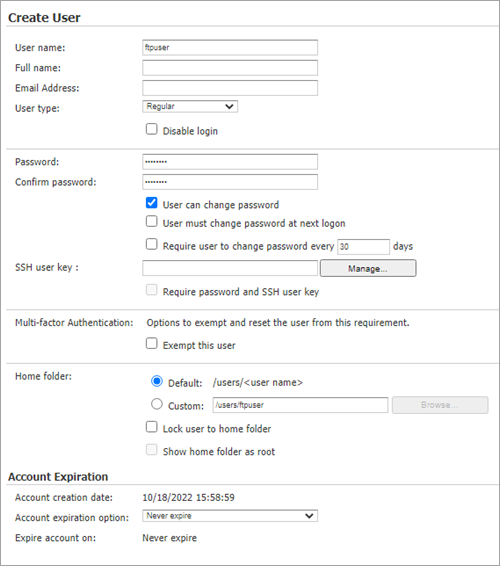Click the Password field
This screenshot has height=566, width=500.
[x=230, y=162]
